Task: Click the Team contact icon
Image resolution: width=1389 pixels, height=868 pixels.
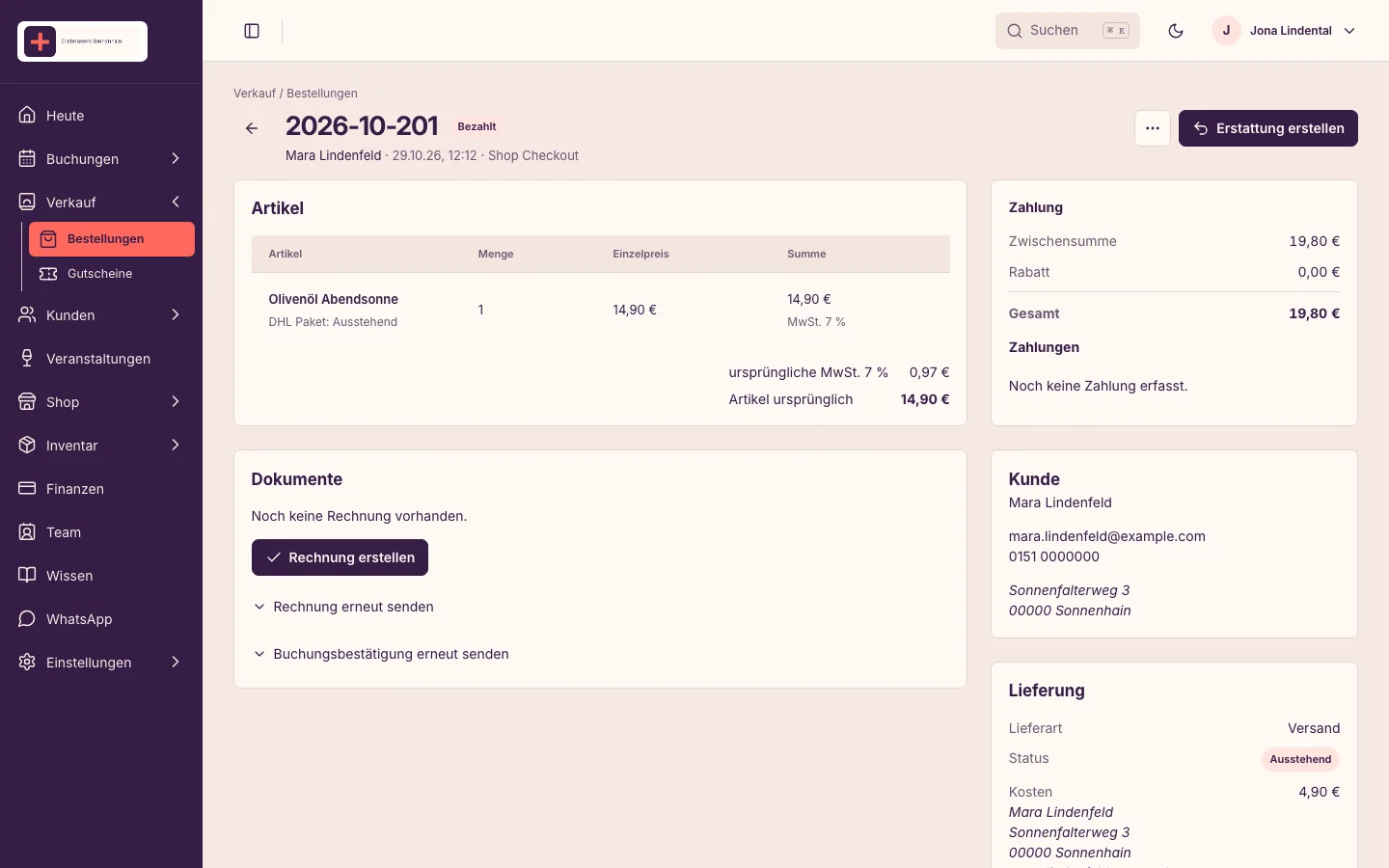Action: 27,531
